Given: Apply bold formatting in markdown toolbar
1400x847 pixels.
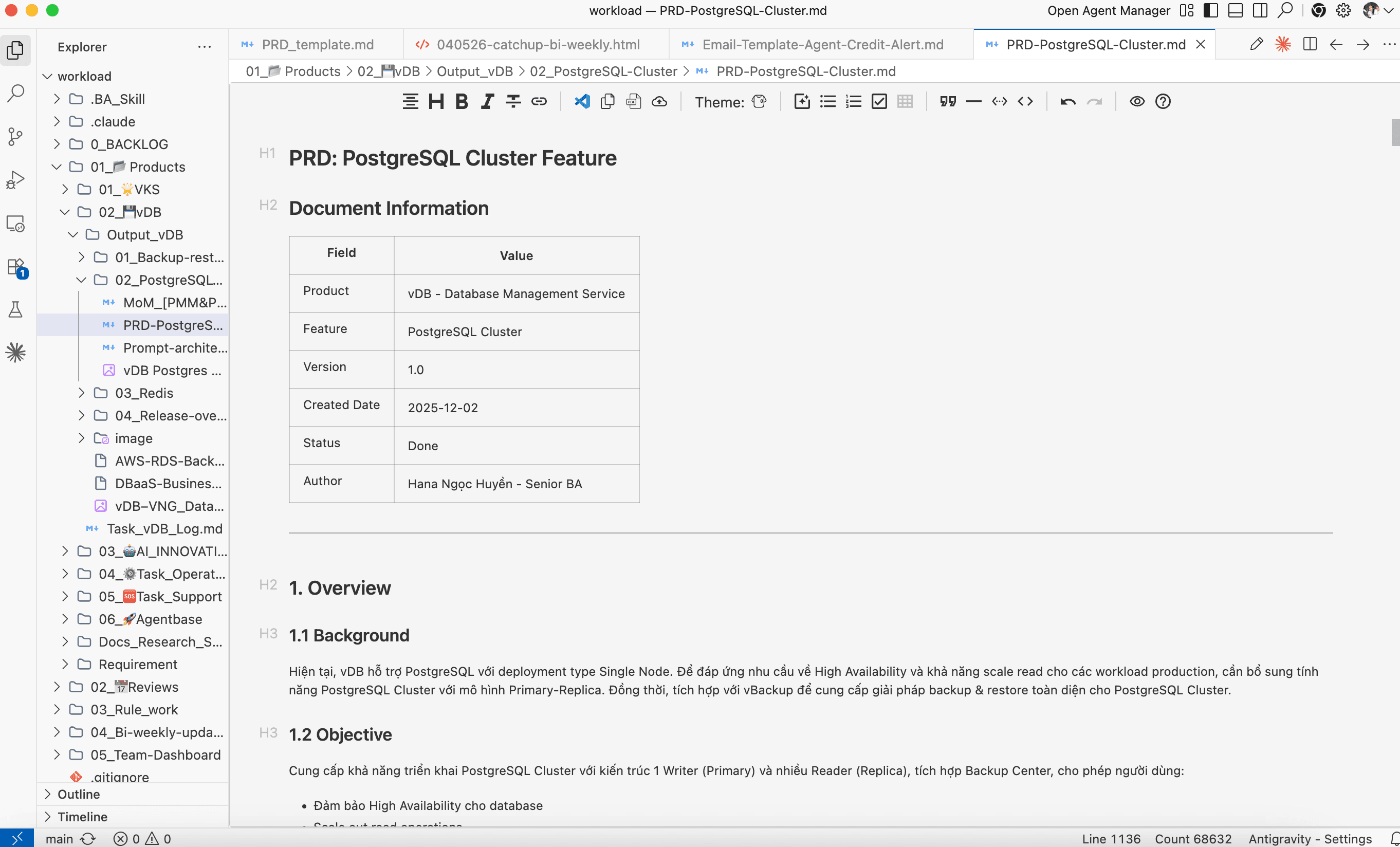Looking at the screenshot, I should 462,102.
